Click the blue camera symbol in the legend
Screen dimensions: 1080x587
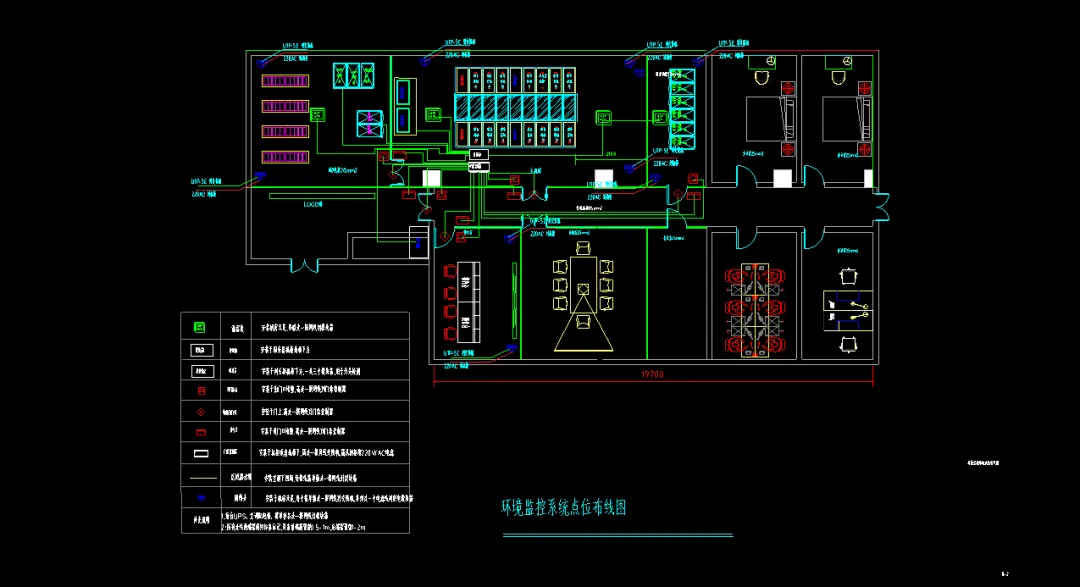[200, 497]
